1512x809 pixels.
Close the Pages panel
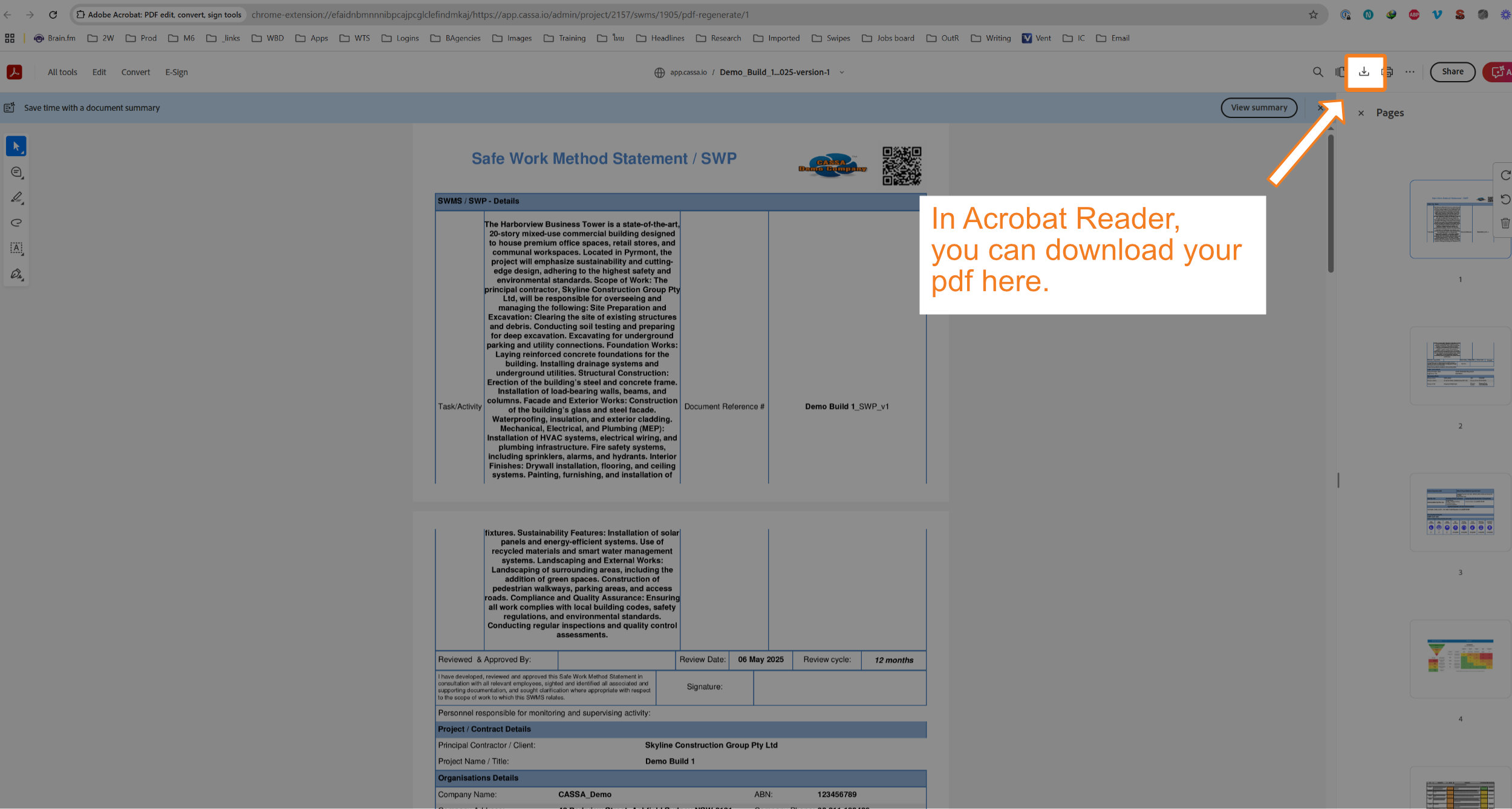[1361, 113]
